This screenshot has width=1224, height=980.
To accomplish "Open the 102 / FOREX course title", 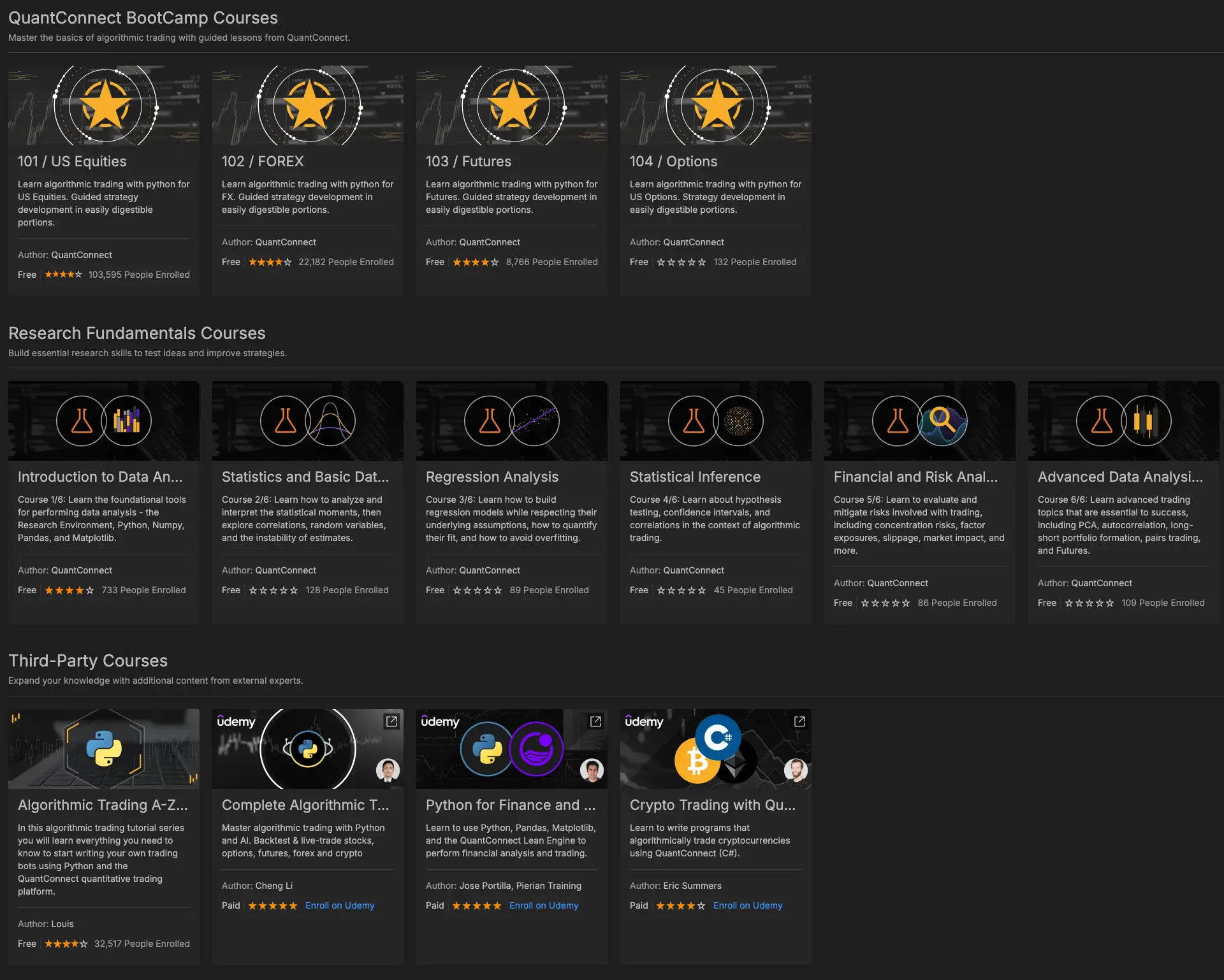I will [263, 161].
